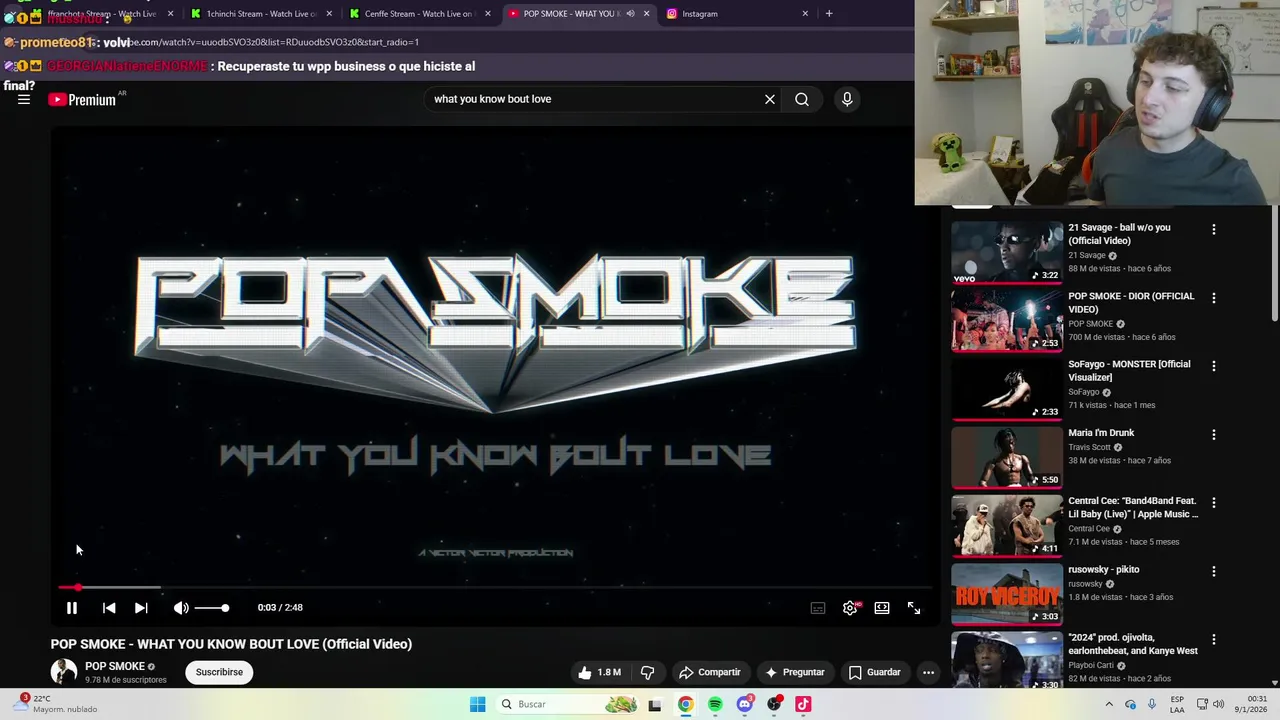1280x720 pixels.
Task: Open the POP SMOKE channel avatar
Action: click(x=64, y=672)
